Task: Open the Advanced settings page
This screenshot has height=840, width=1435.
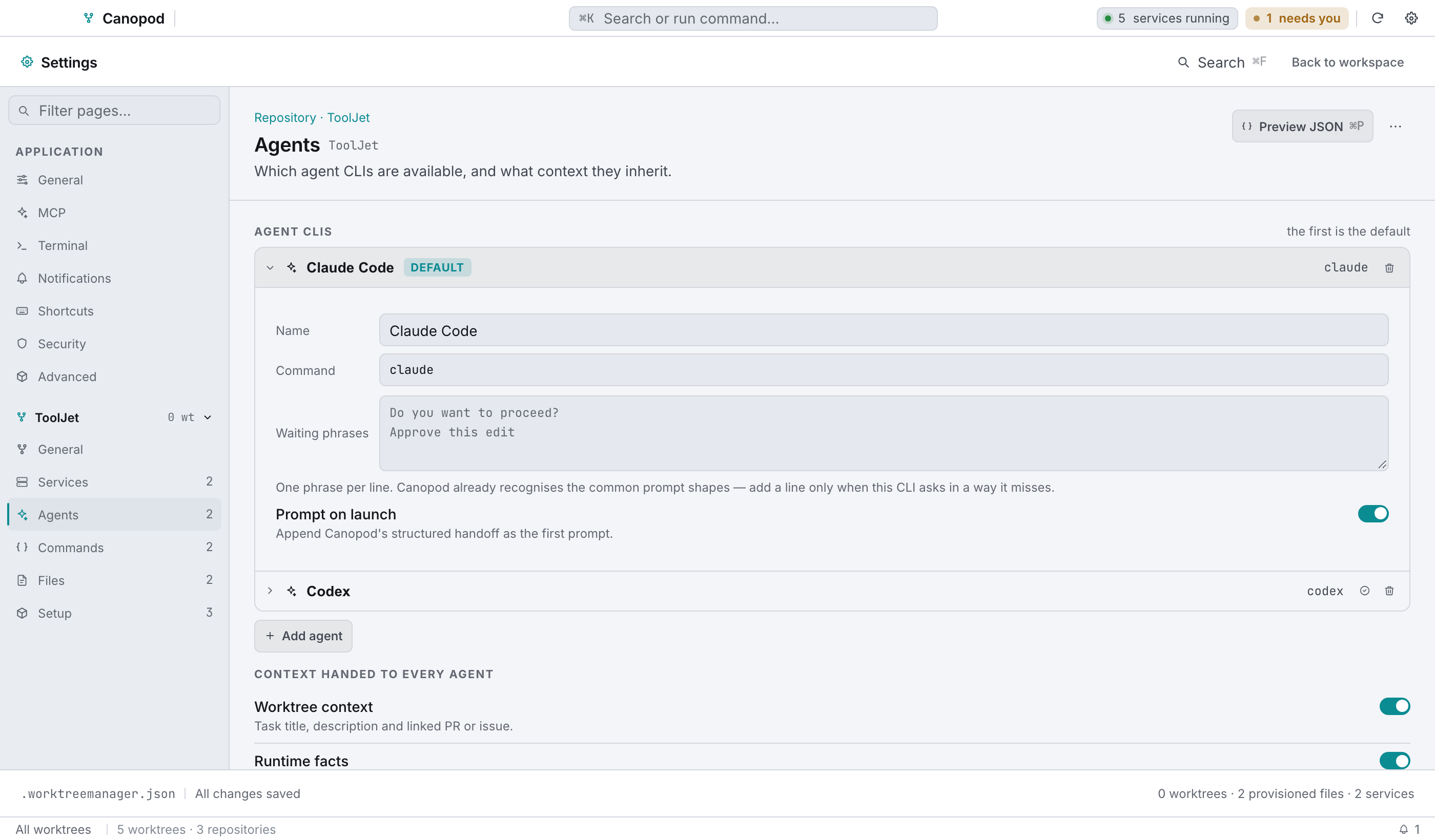Action: (x=114, y=377)
